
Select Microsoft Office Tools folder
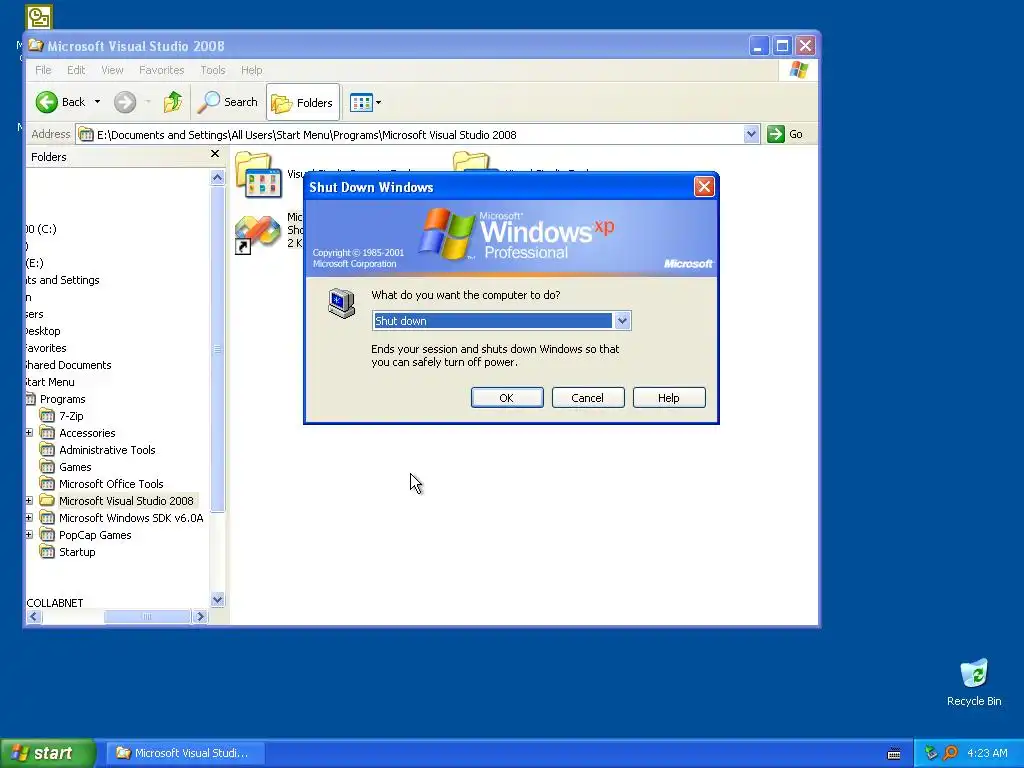[x=111, y=484]
